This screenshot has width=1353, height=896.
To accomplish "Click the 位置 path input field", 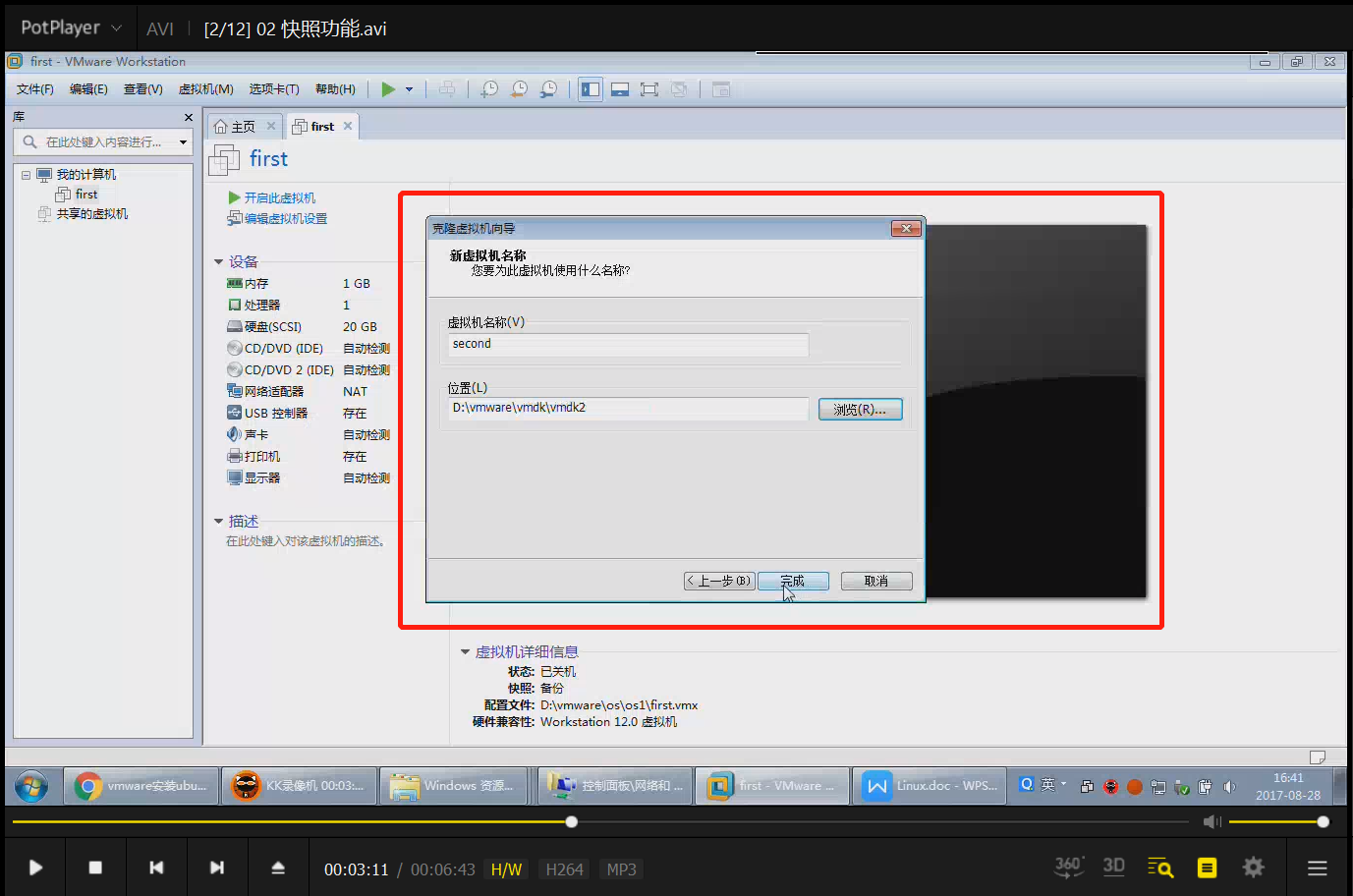I will (x=628, y=408).
